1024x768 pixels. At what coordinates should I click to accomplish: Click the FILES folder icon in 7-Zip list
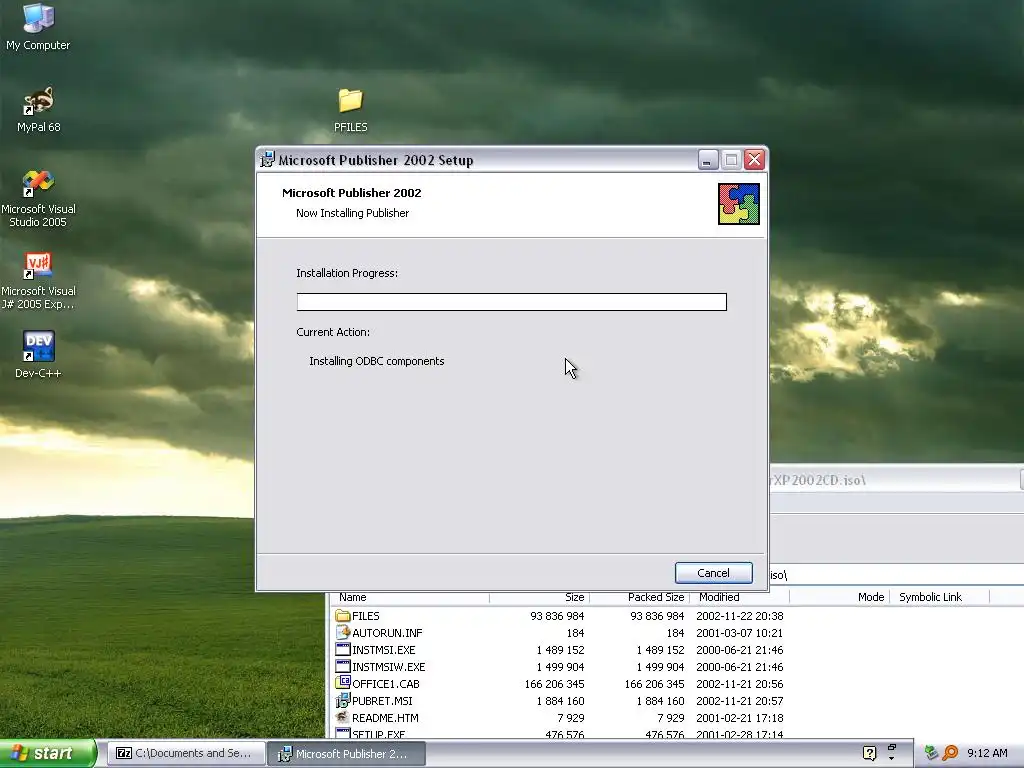tap(343, 616)
